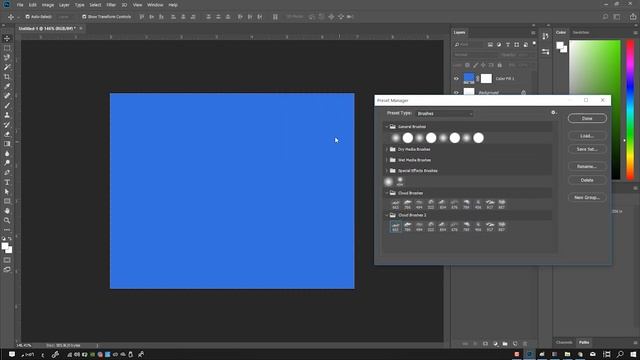Viewport: 640px width, 360px height.
Task: Select the History Brush tool
Action: [7, 125]
